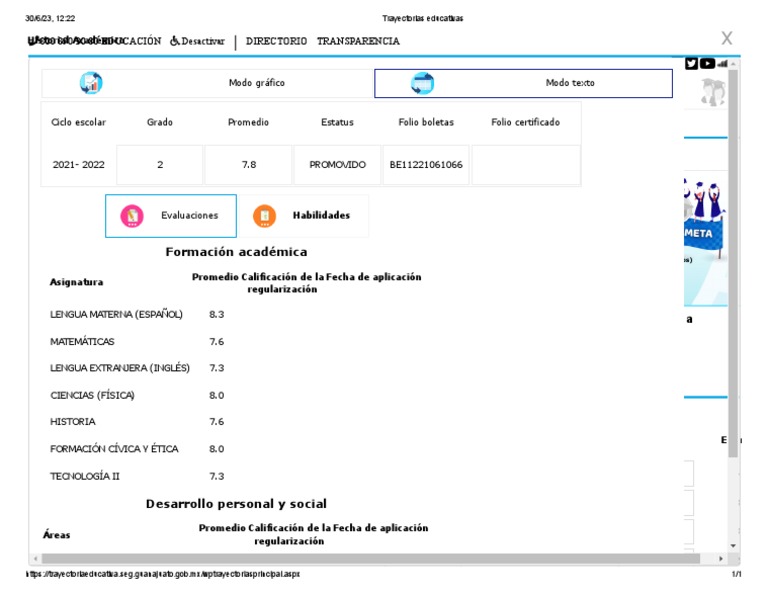Click the TECNOLOGÍA II grade 7.3
The image size is (768, 594).
216,476
